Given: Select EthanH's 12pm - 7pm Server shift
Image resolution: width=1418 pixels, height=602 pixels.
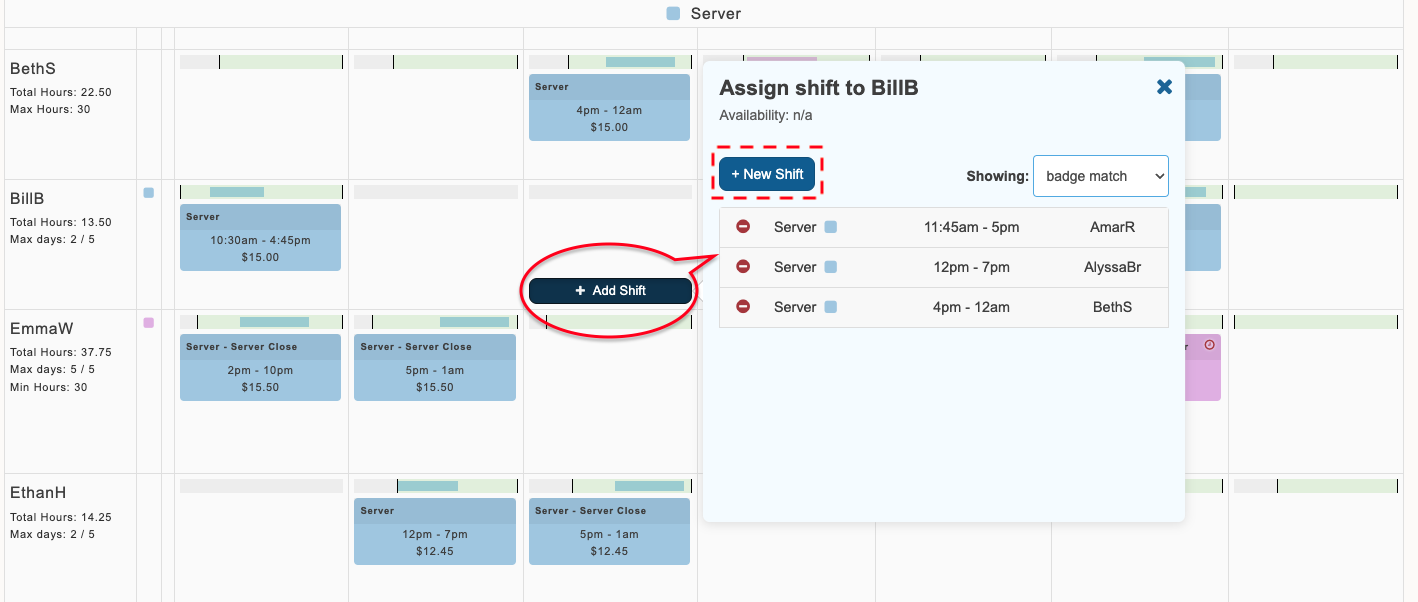Looking at the screenshot, I should tap(434, 531).
